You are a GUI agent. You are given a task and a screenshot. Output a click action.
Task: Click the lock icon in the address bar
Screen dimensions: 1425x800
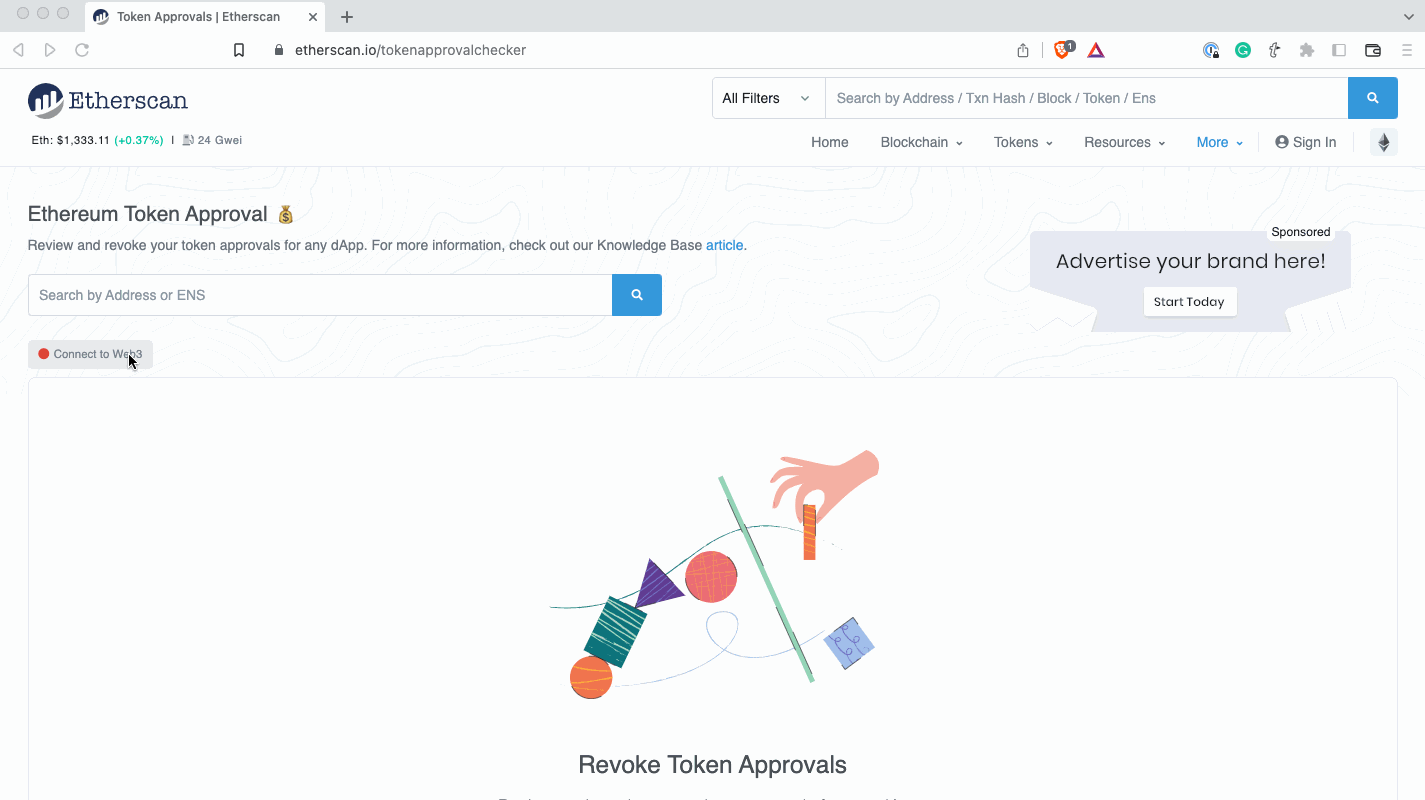279,50
